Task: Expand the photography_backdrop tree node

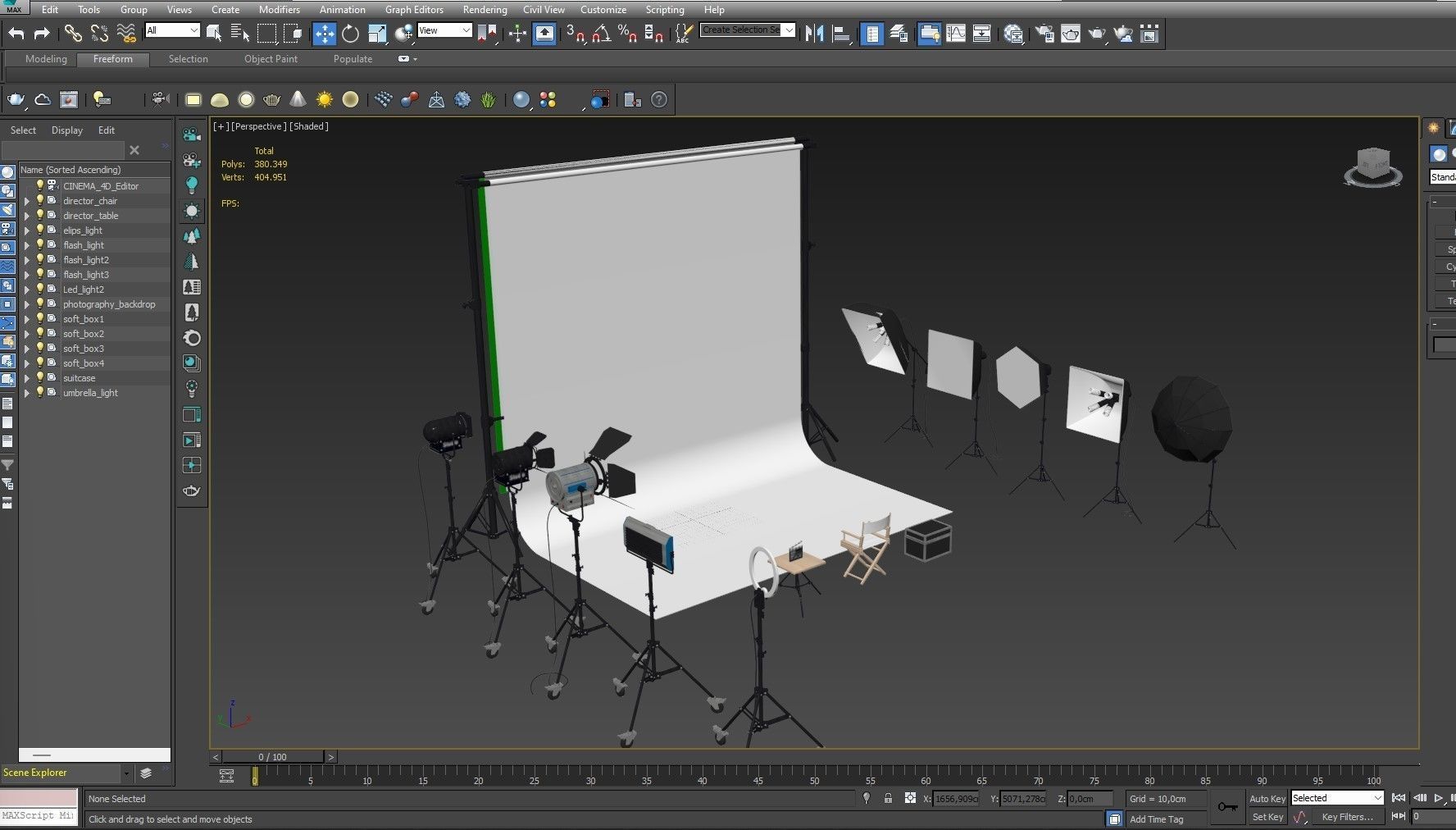Action: [27, 304]
